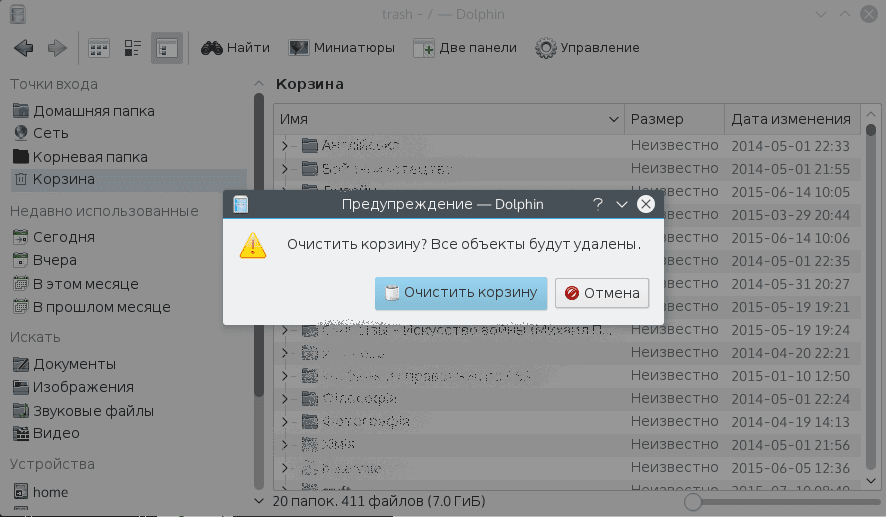Close the Предупреждение dialog
Viewport: 886px width, 517px height.
point(646,204)
